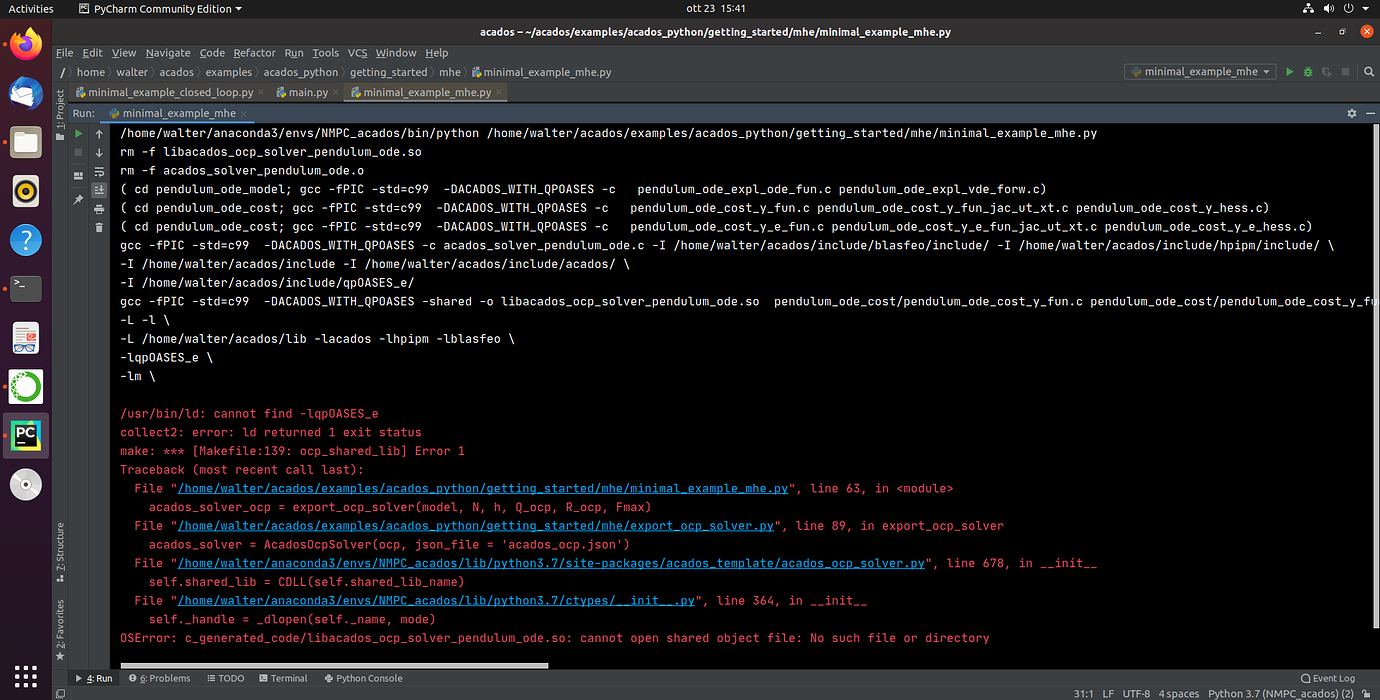The image size is (1380, 700).
Task: Click the print console output icon
Action: [x=99, y=209]
